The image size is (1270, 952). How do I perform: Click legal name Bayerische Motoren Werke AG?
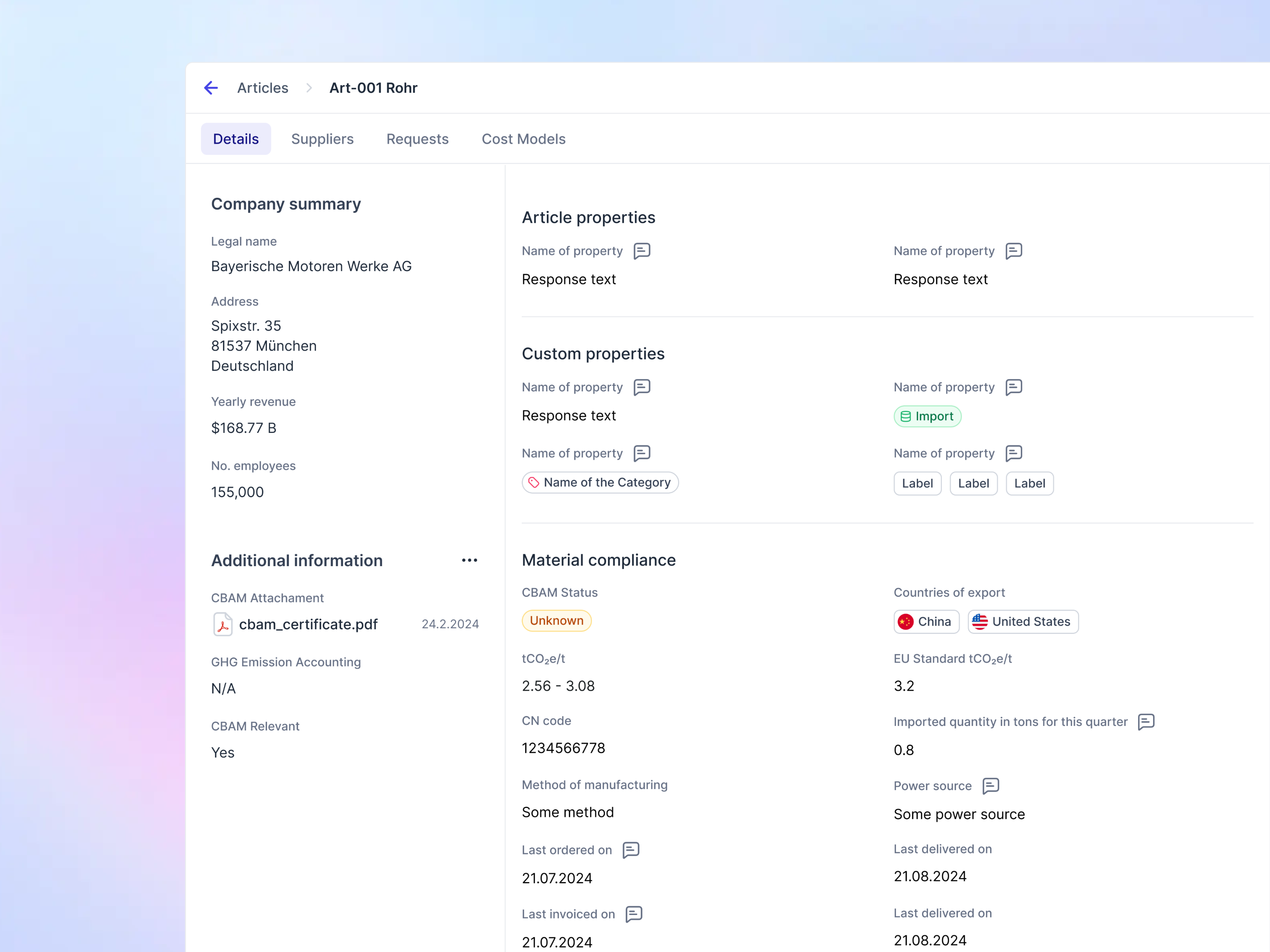(x=311, y=266)
